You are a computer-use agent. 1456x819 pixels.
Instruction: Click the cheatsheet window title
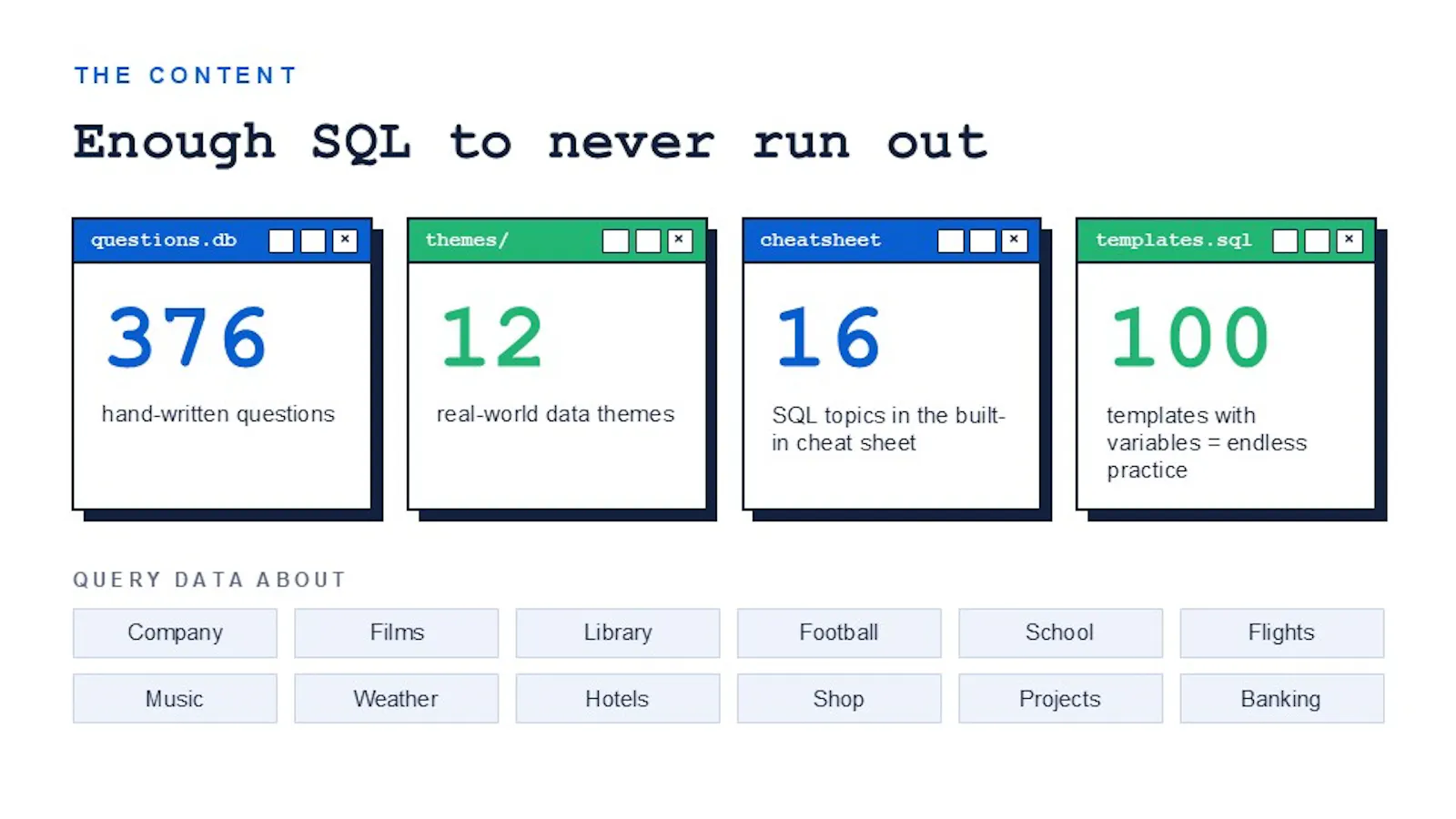pos(821,240)
